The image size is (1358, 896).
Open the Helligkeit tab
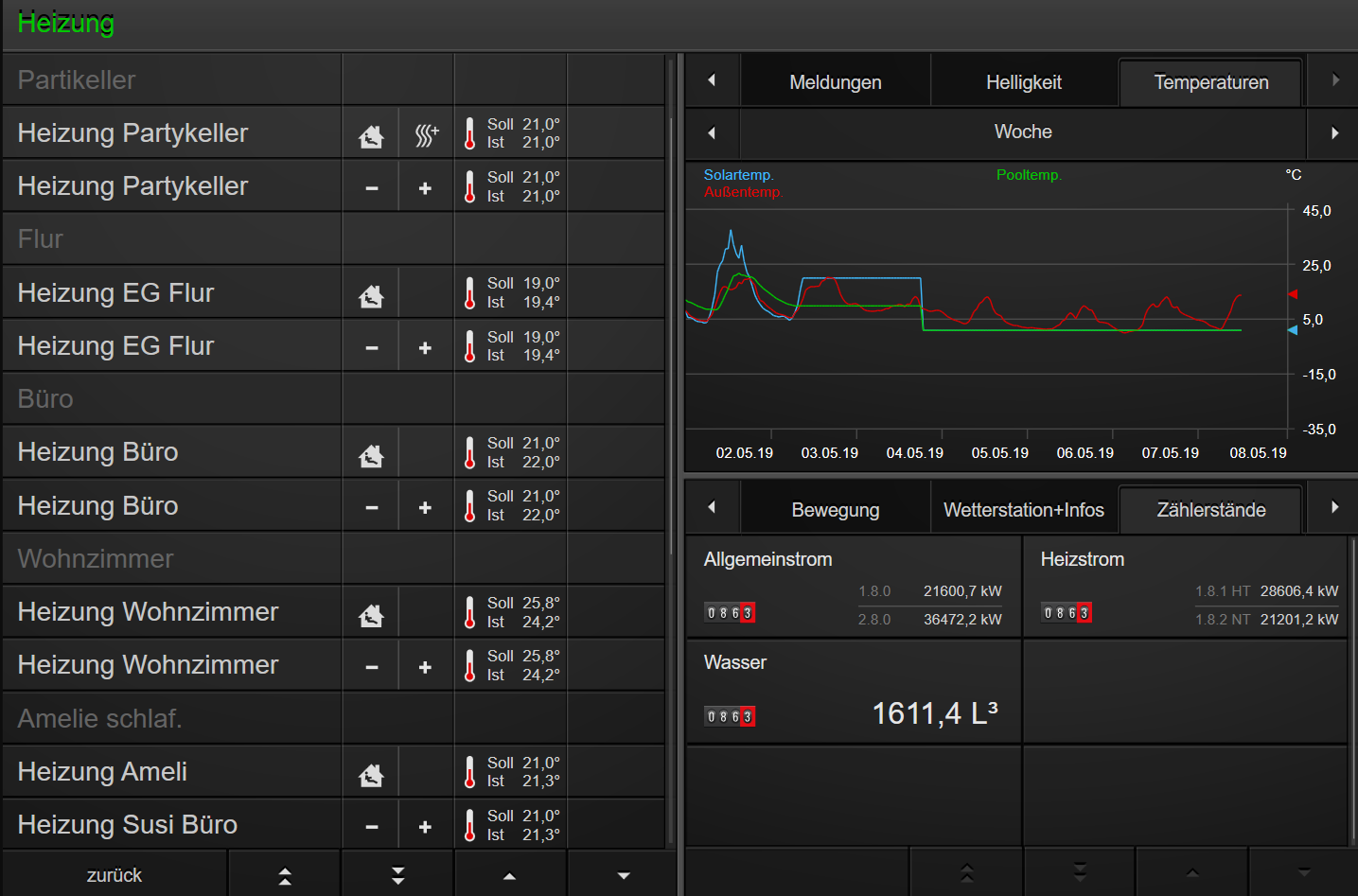(x=1023, y=82)
